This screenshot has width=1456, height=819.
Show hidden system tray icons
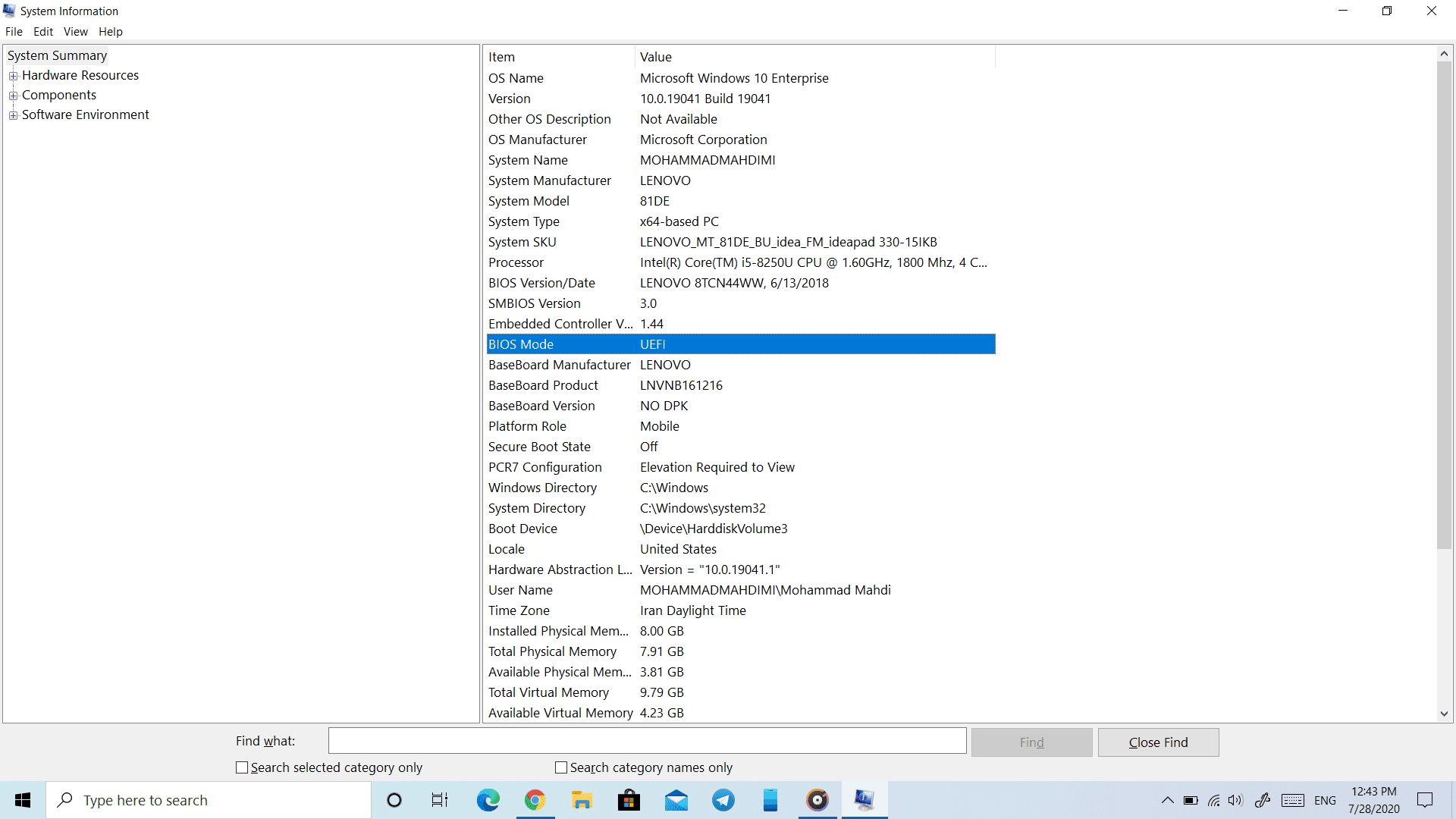pos(1168,800)
